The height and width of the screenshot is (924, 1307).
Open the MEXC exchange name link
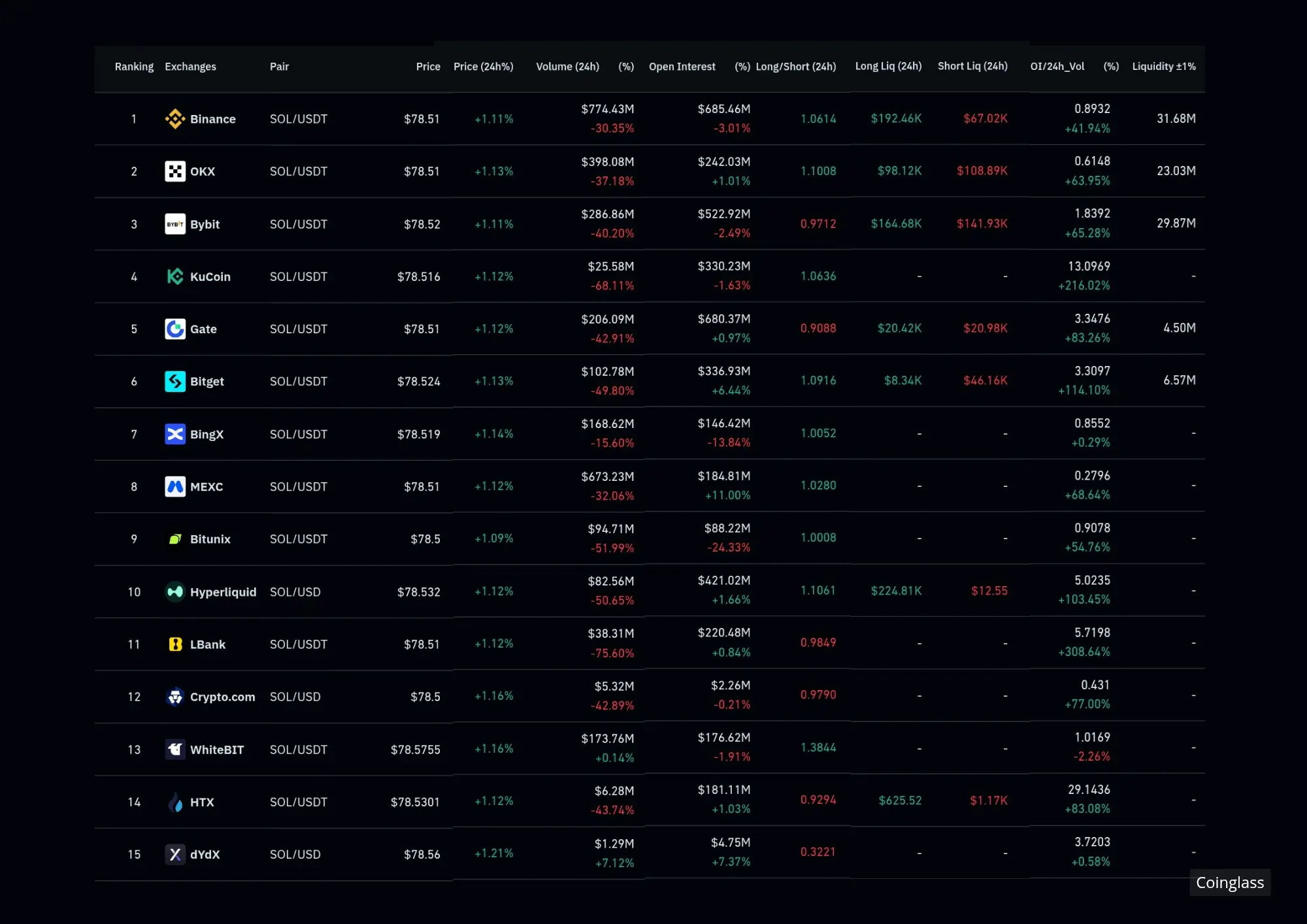[207, 486]
